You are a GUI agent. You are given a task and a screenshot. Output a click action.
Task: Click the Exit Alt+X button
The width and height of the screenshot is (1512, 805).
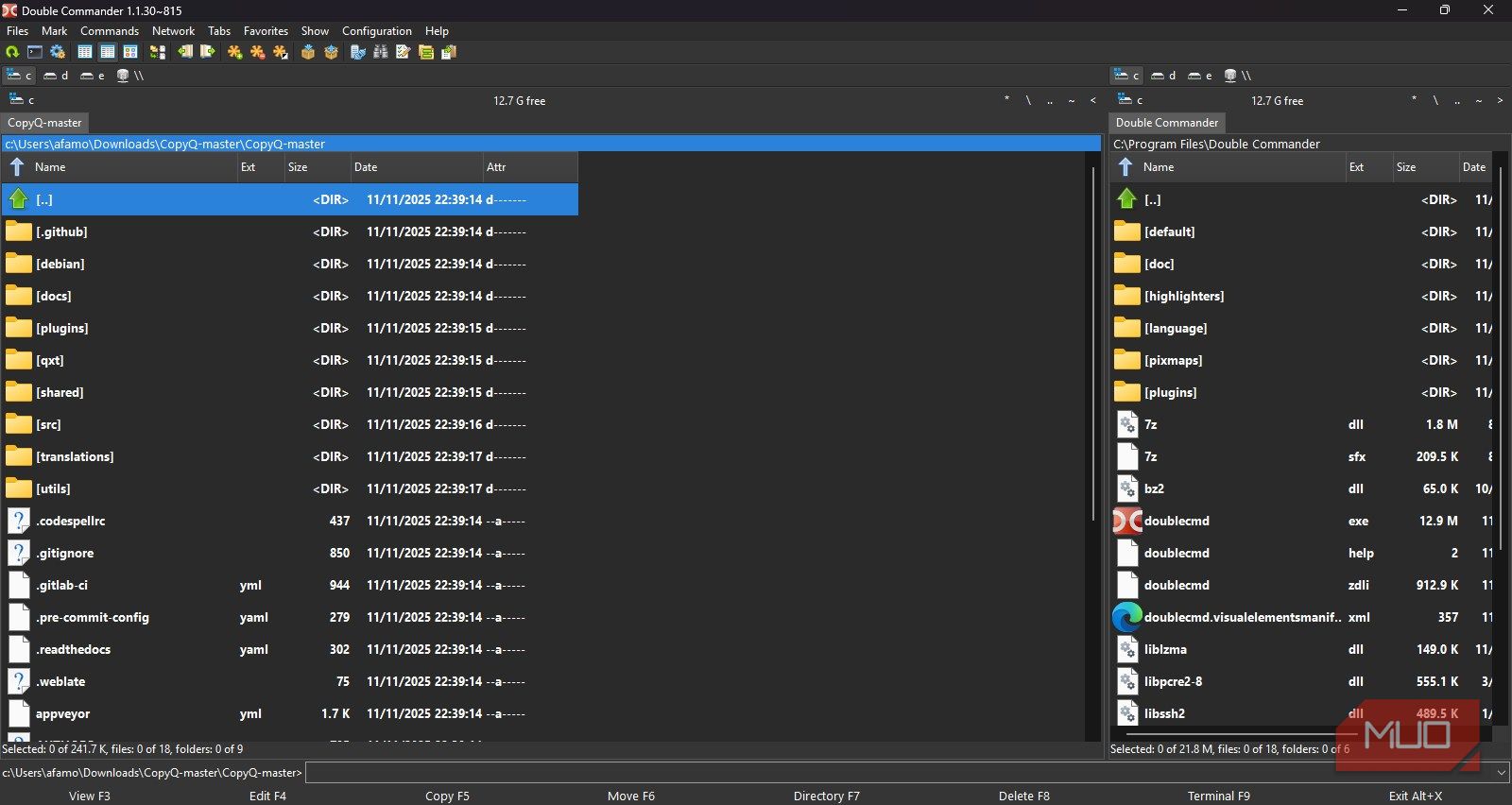(x=1416, y=796)
